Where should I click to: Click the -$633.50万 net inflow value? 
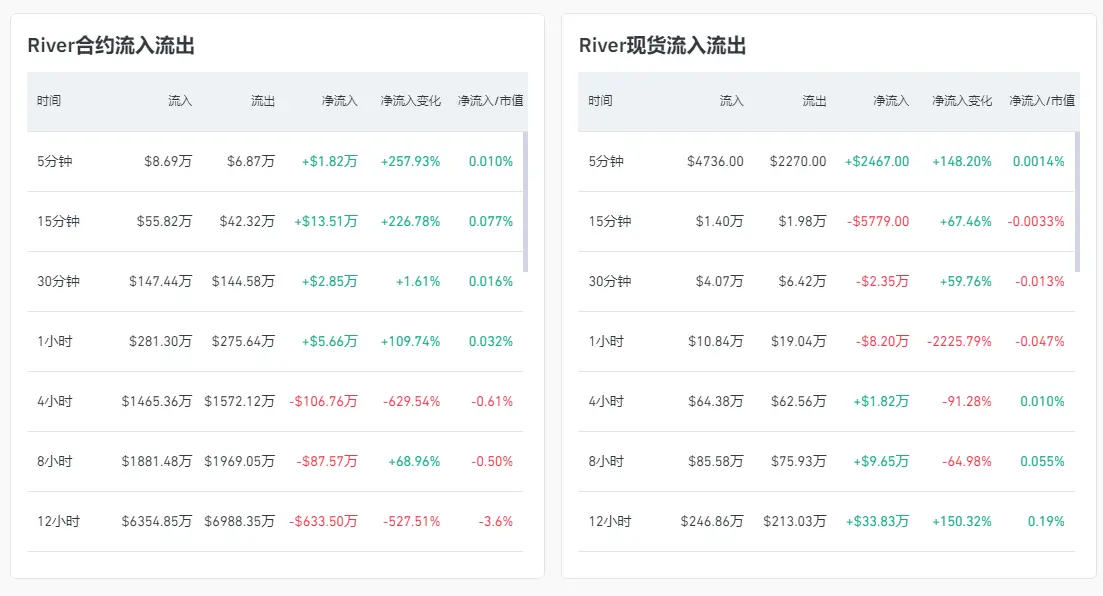click(x=324, y=521)
